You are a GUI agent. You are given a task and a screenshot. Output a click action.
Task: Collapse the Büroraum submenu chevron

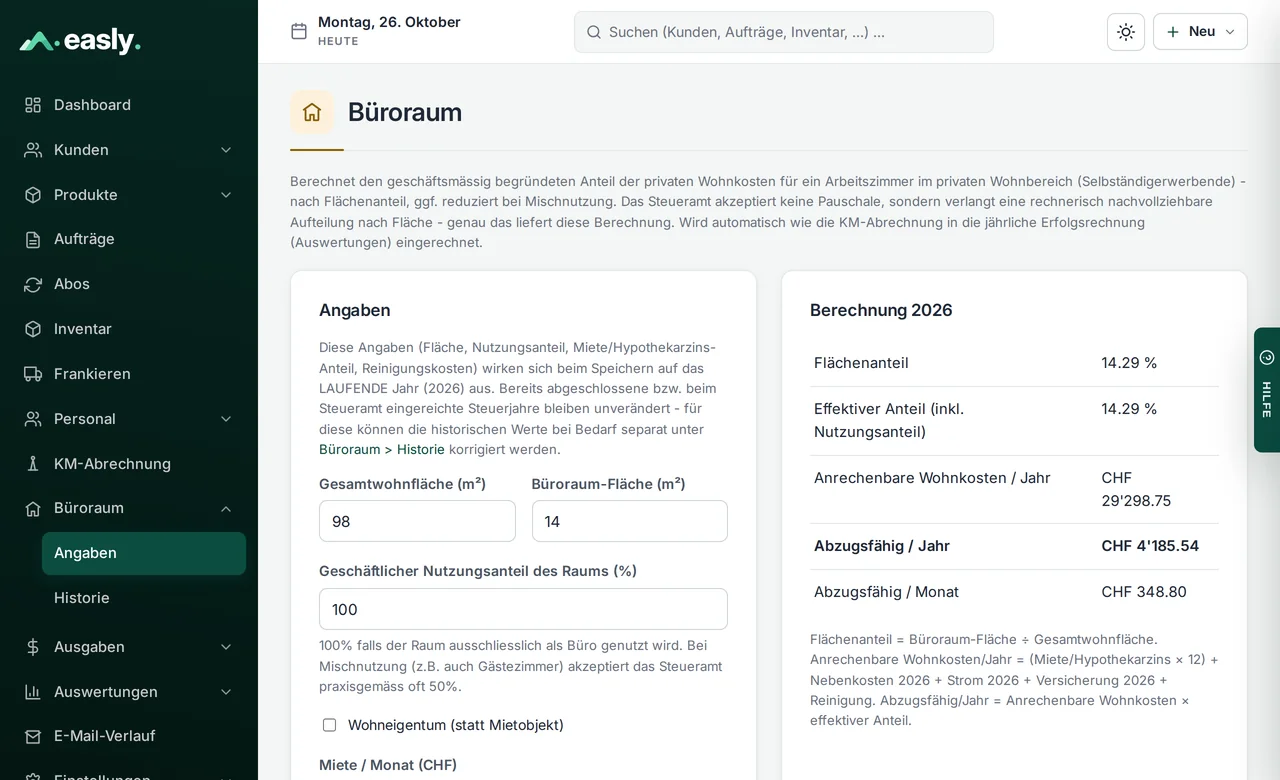pos(226,508)
